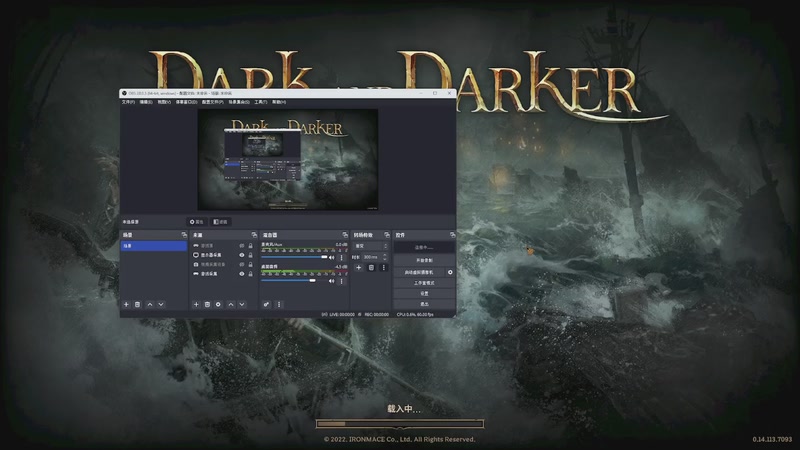The width and height of the screenshot is (800, 450).
Task: Click the 退出 Exit button
Action: point(424,304)
